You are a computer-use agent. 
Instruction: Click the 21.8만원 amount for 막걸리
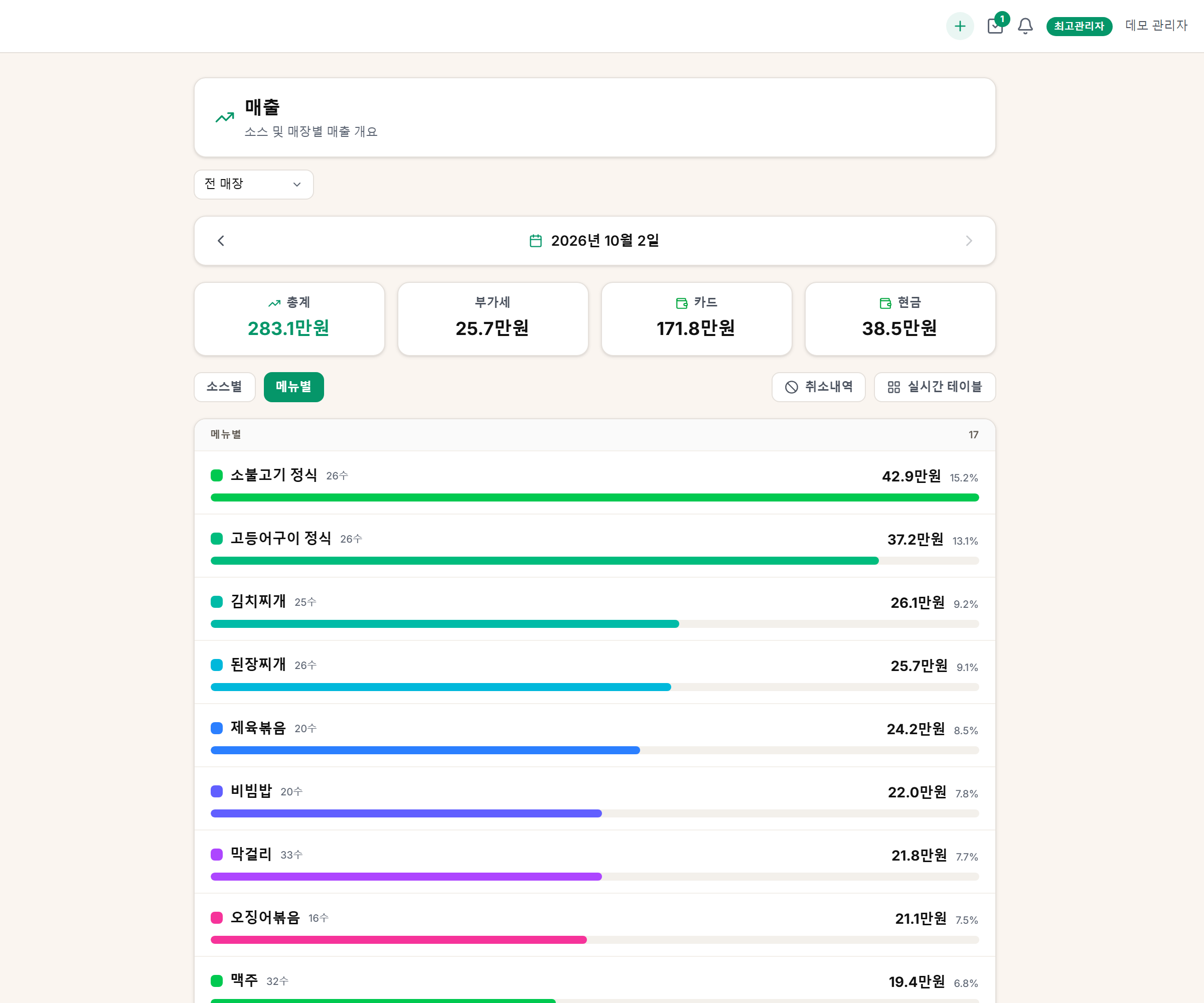(x=919, y=855)
